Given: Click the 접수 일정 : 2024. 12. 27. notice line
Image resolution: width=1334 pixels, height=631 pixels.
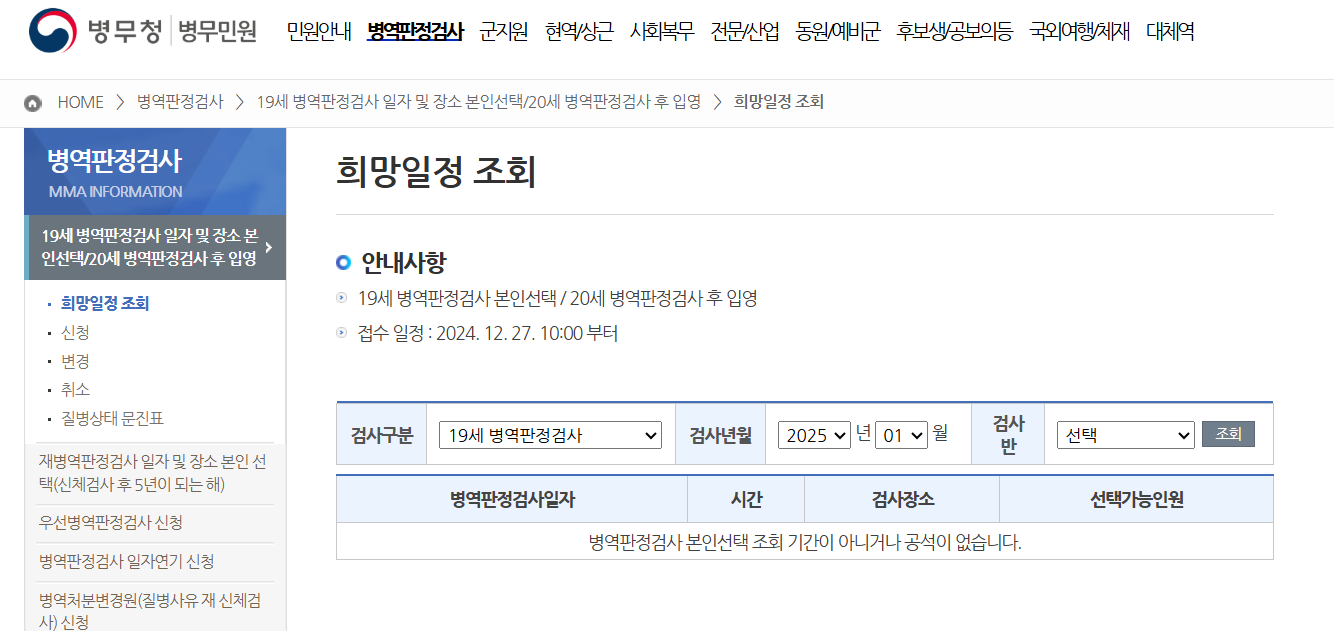Looking at the screenshot, I should pos(488,333).
